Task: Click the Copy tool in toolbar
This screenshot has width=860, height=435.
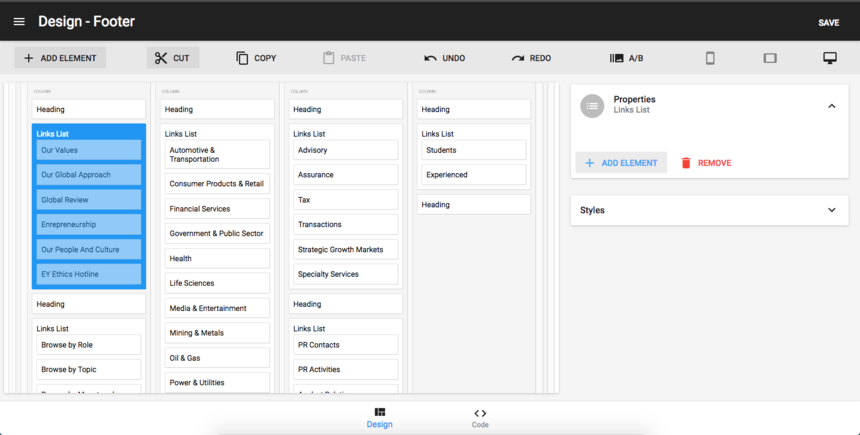Action: [x=256, y=58]
